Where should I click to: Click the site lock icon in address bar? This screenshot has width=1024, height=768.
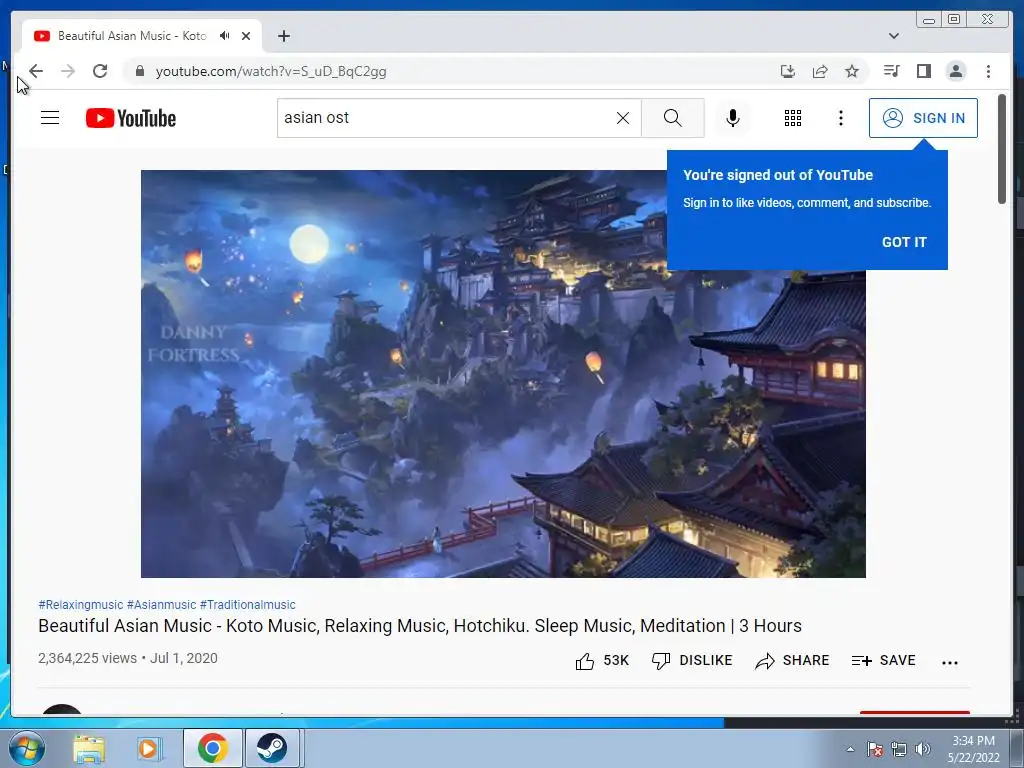pyautogui.click(x=139, y=71)
